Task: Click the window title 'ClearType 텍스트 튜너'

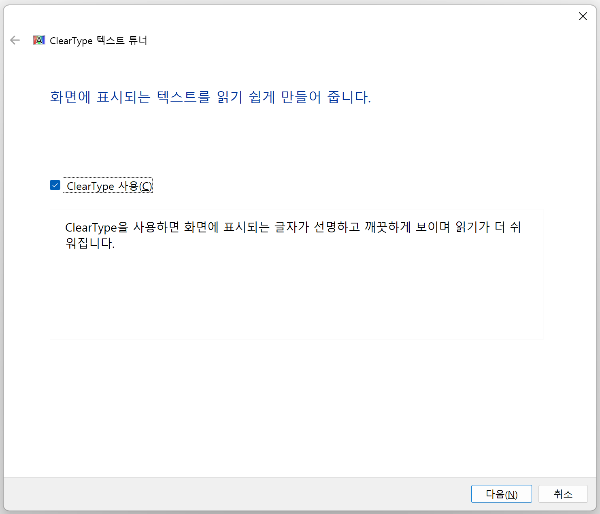Action: coord(98,40)
